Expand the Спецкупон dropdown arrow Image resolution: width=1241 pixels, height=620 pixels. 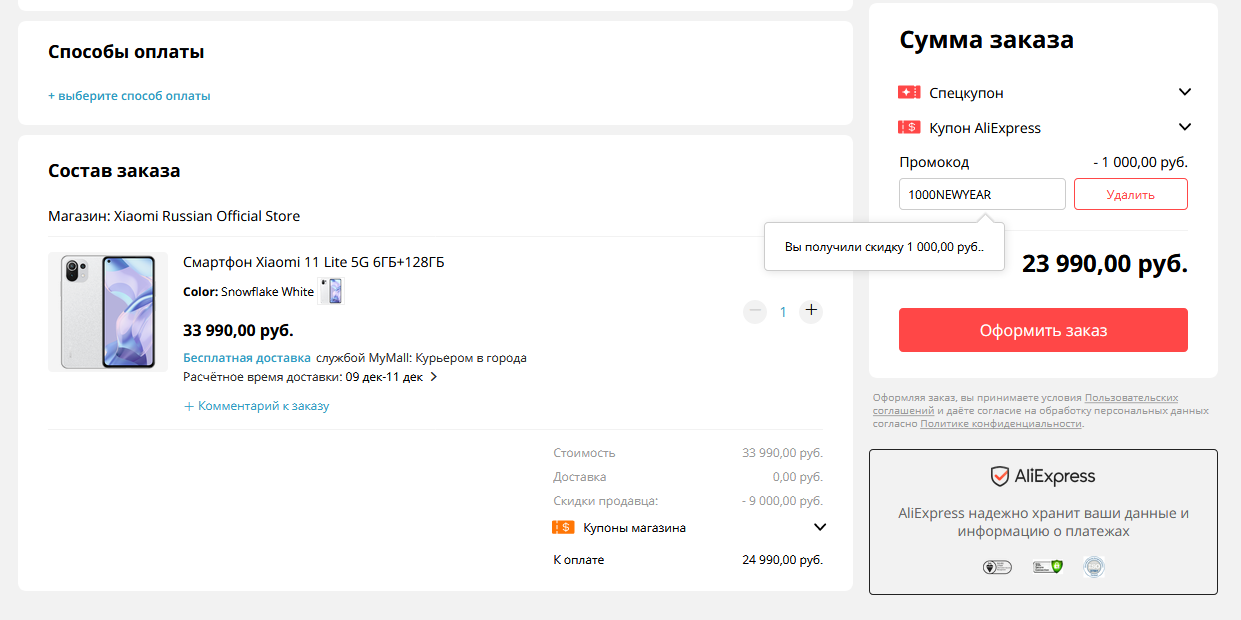click(x=1185, y=92)
